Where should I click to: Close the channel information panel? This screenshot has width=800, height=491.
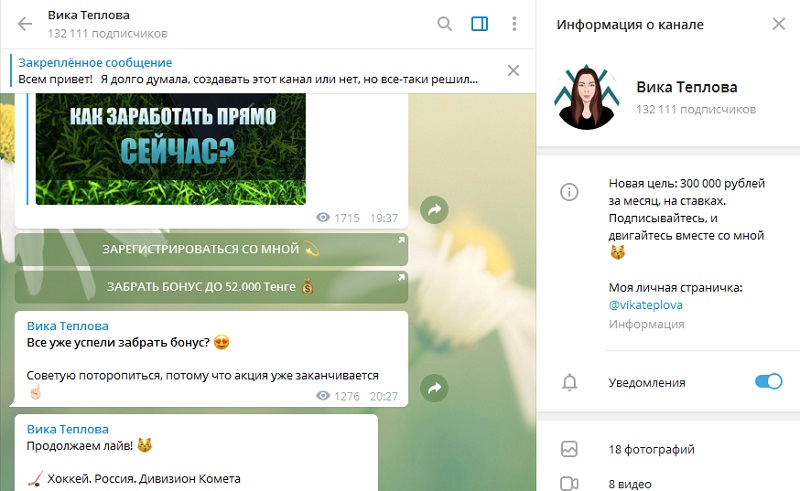[778, 24]
